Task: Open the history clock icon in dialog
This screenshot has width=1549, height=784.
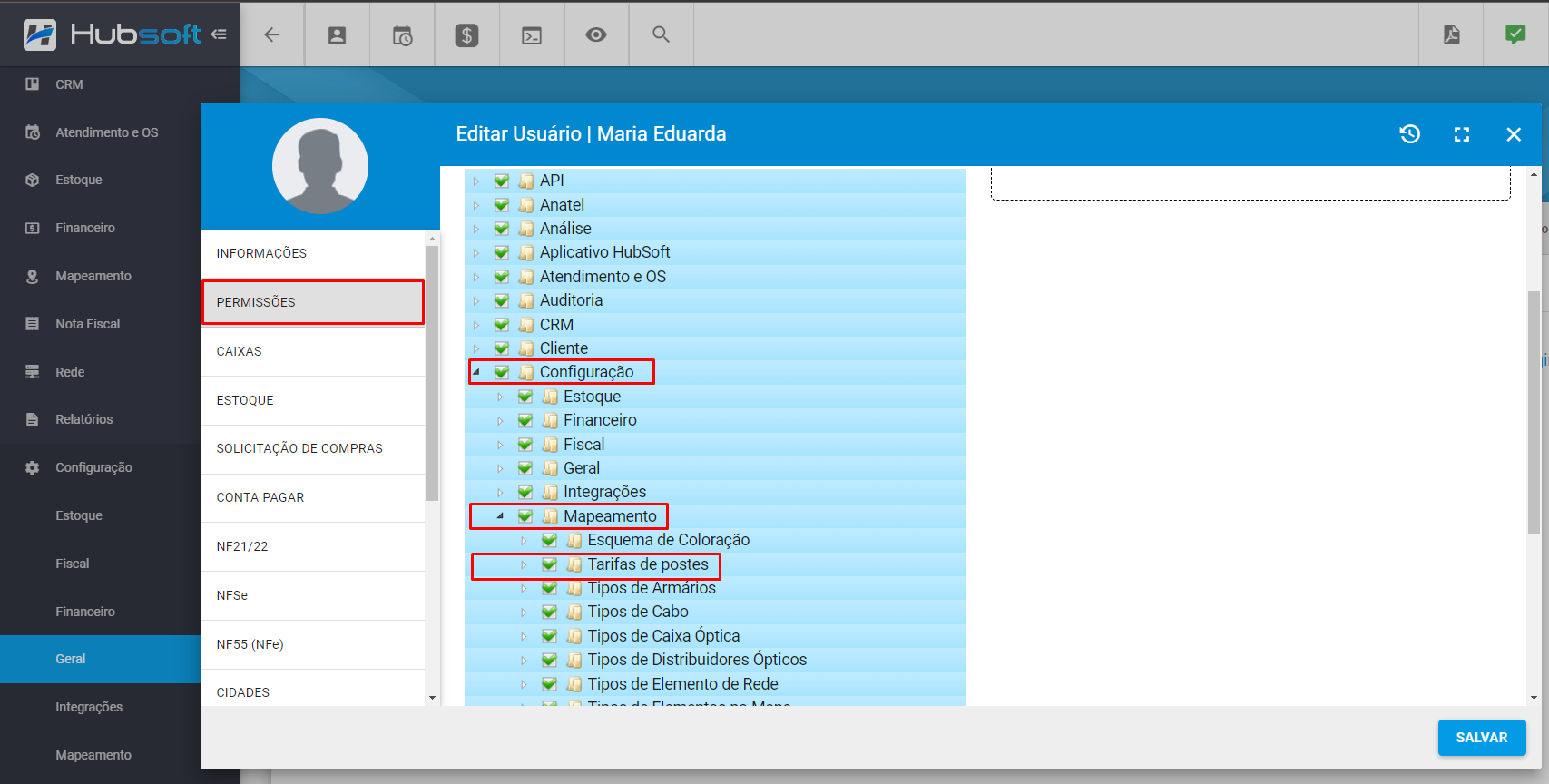Action: tap(1409, 134)
